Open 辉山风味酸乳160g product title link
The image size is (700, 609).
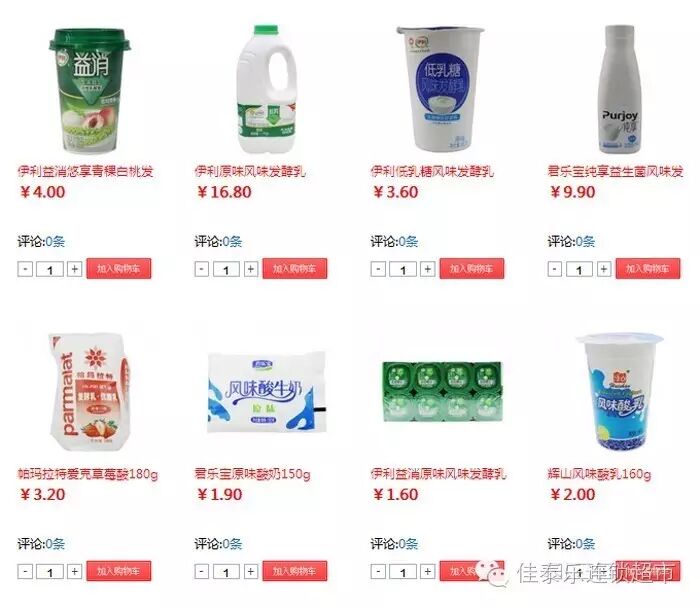(x=599, y=474)
